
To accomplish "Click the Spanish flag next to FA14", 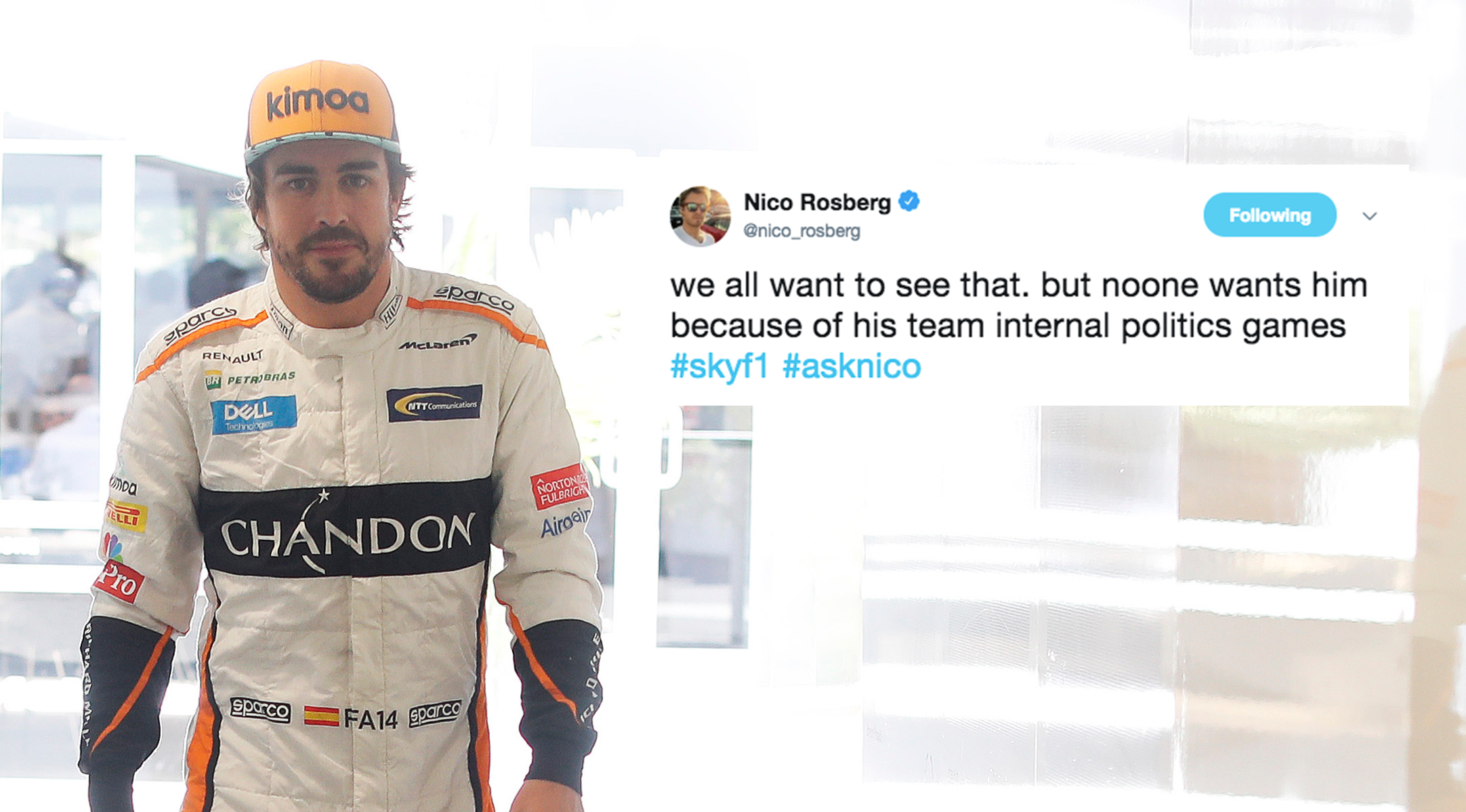I will coord(321,716).
